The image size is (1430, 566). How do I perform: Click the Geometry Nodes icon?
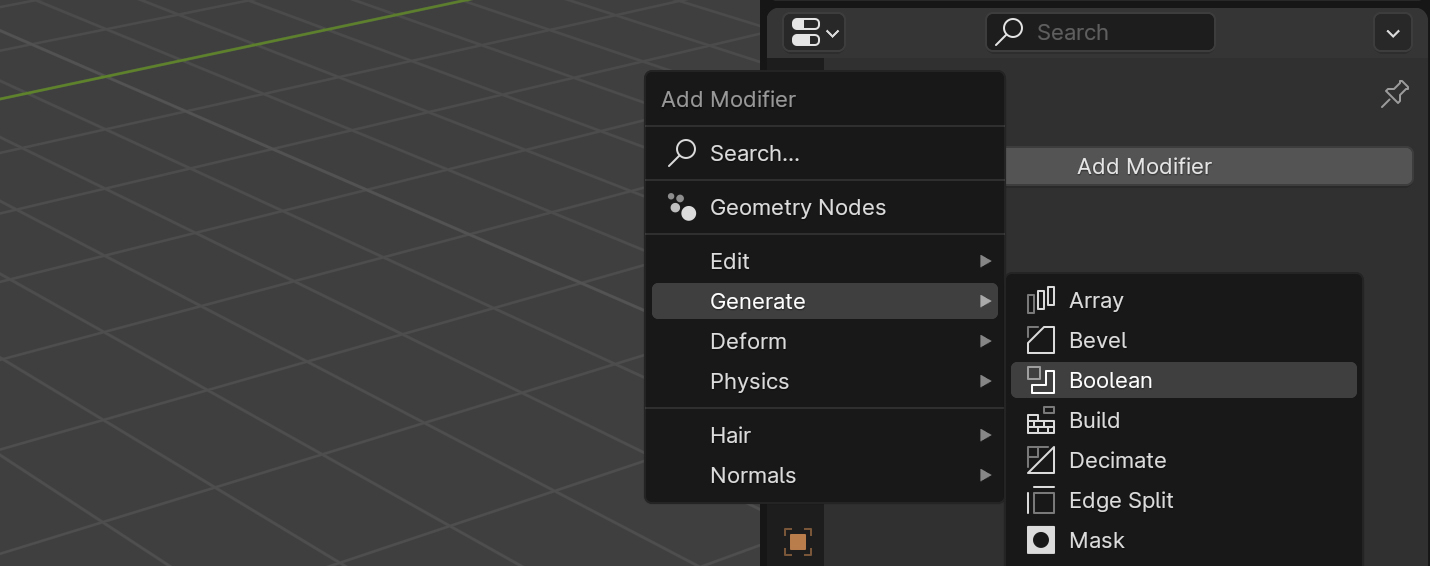click(x=682, y=207)
